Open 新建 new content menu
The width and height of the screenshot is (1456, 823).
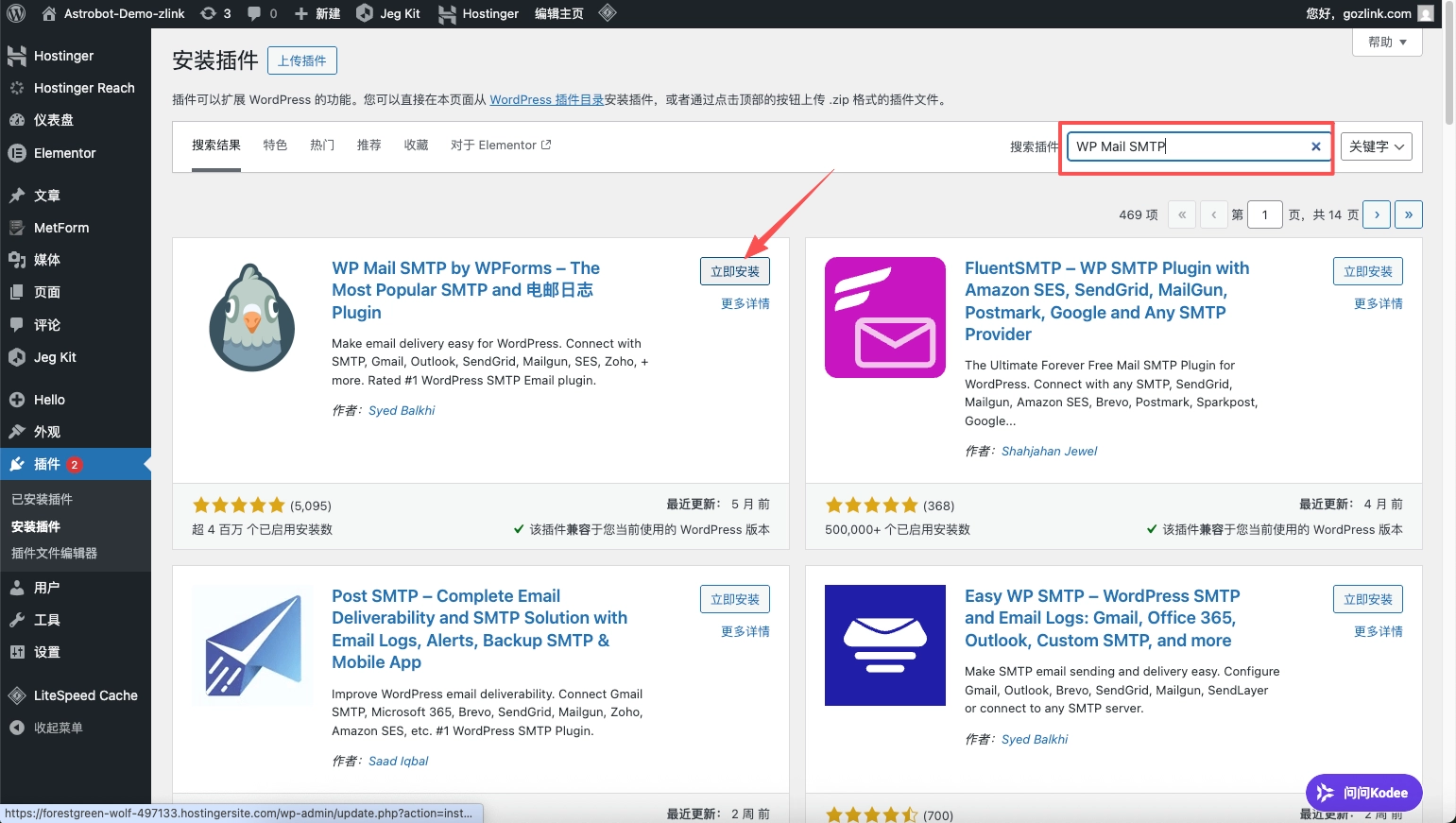tap(317, 13)
